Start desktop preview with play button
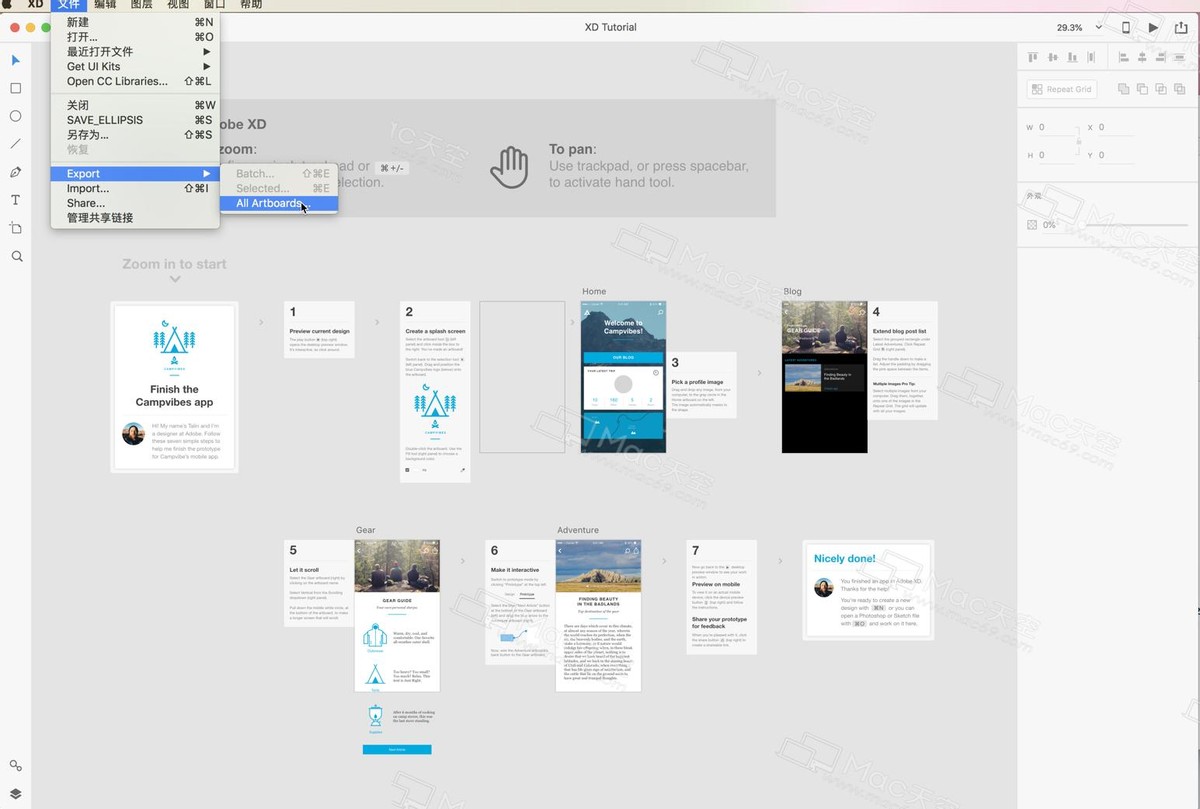This screenshot has height=809, width=1200. [x=1153, y=28]
